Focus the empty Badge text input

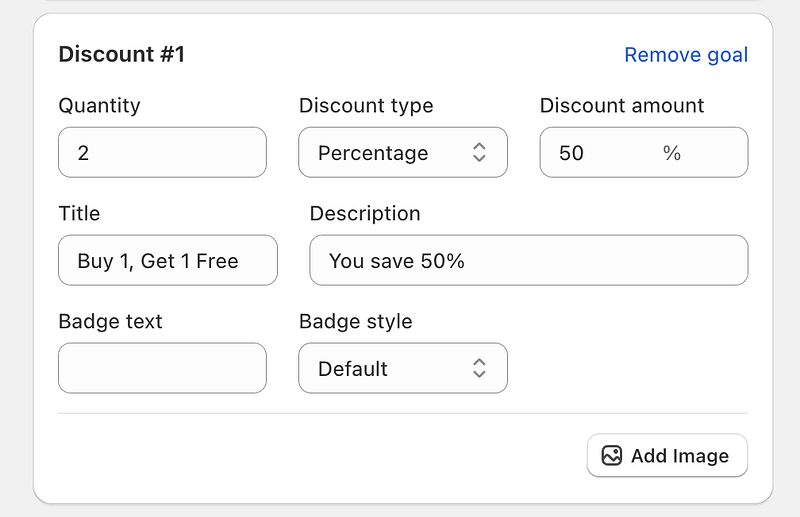(x=162, y=369)
